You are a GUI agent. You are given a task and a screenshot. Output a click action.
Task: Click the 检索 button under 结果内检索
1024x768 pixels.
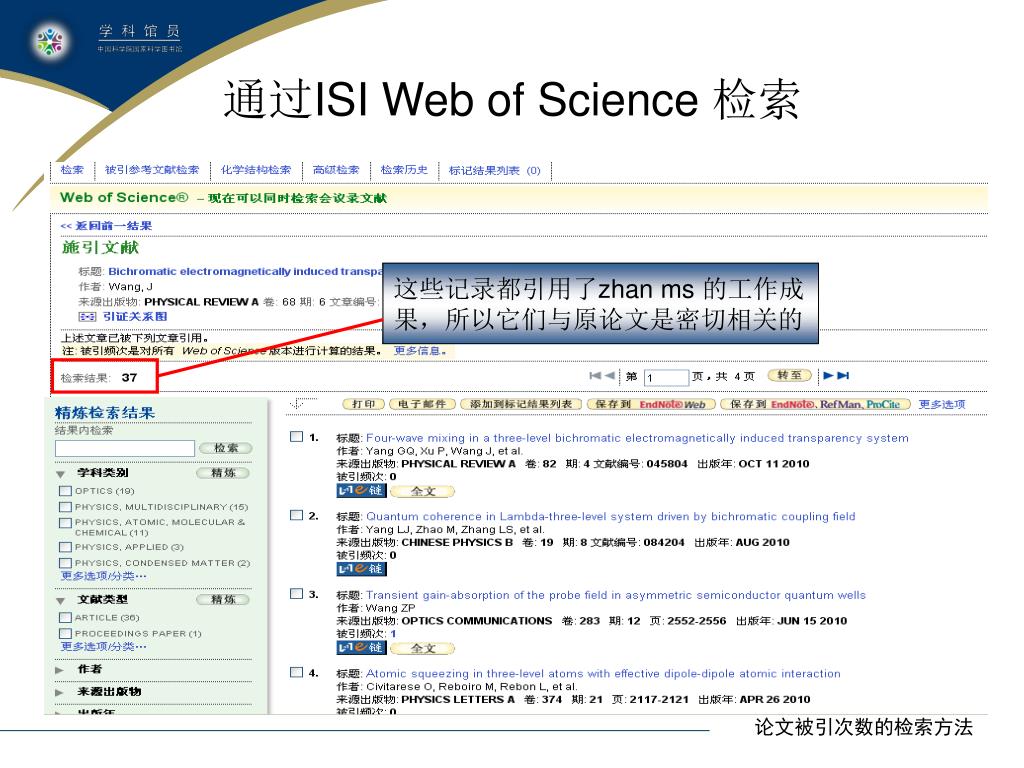pos(225,448)
